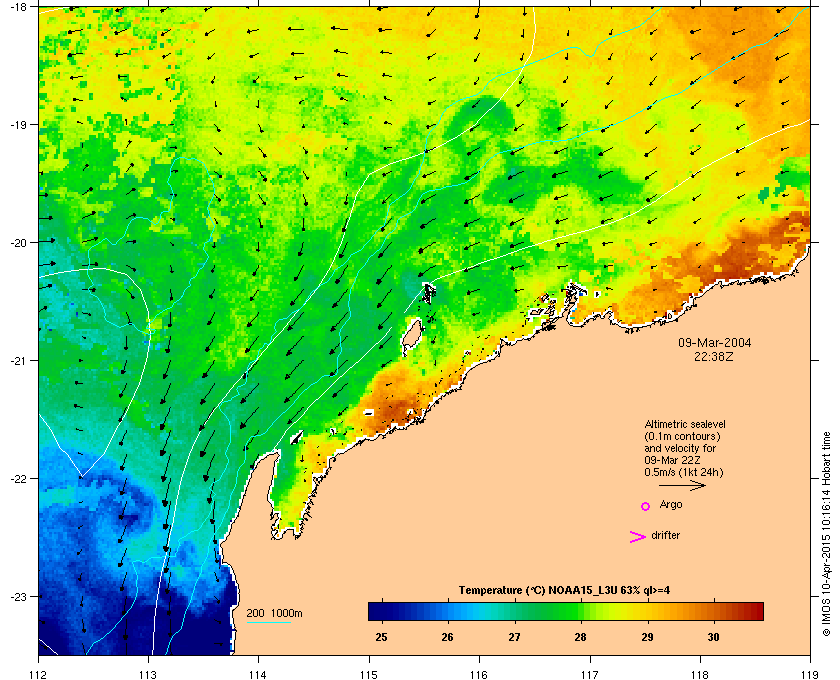Click latitude axis label -18
Image resolution: width=840 pixels, height=680 pixels.
pos(18,6)
